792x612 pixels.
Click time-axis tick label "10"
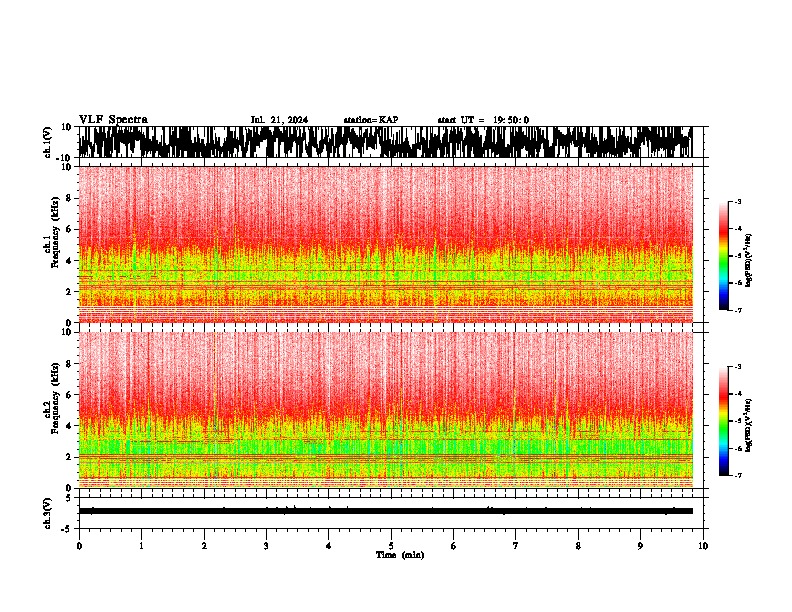(x=703, y=546)
